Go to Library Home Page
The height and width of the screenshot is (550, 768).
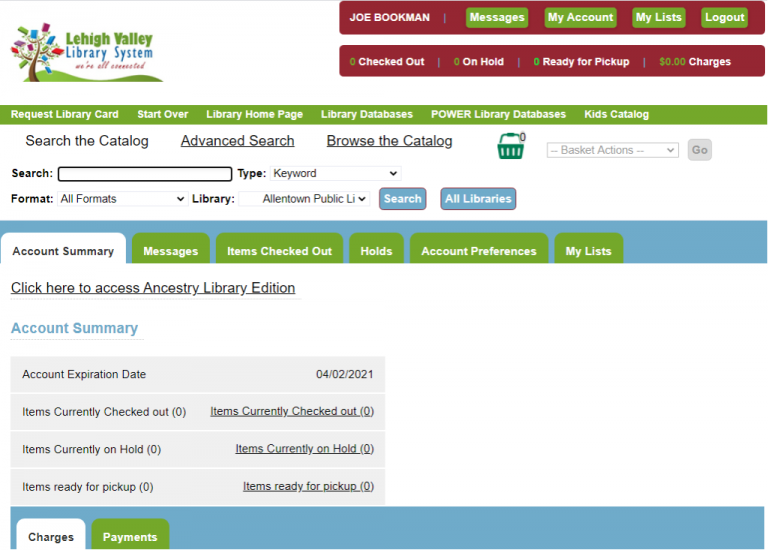tap(254, 114)
